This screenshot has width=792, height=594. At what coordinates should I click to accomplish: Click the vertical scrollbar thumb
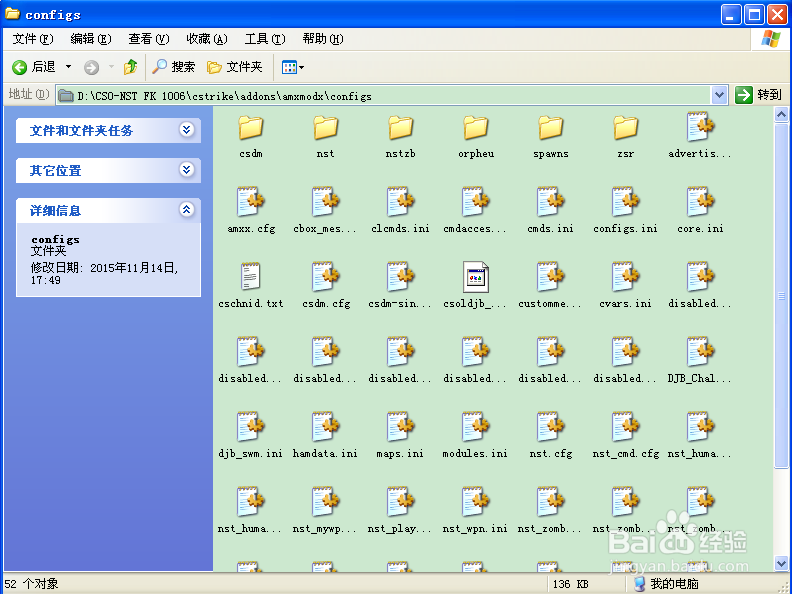tap(781, 296)
